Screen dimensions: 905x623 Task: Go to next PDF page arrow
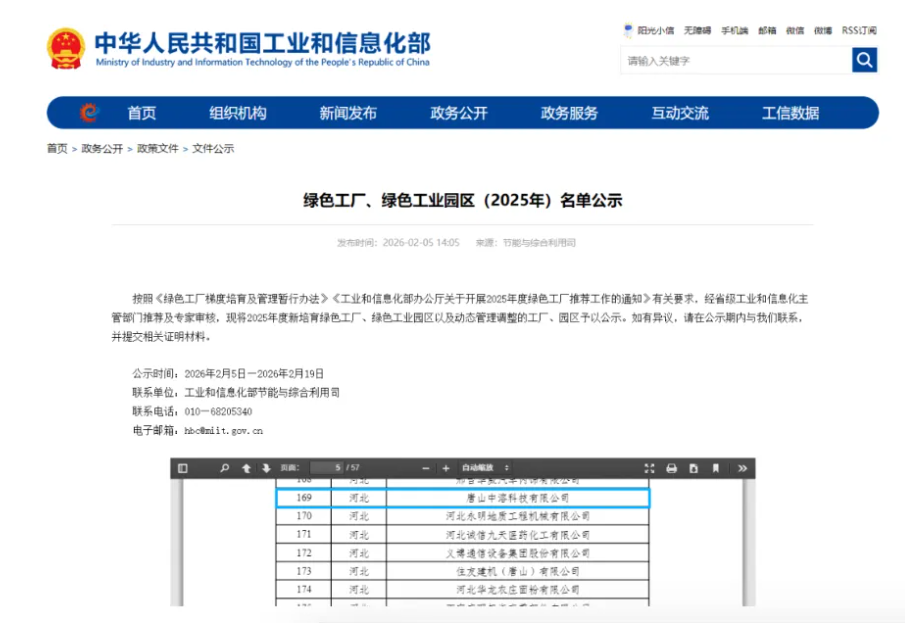(267, 468)
